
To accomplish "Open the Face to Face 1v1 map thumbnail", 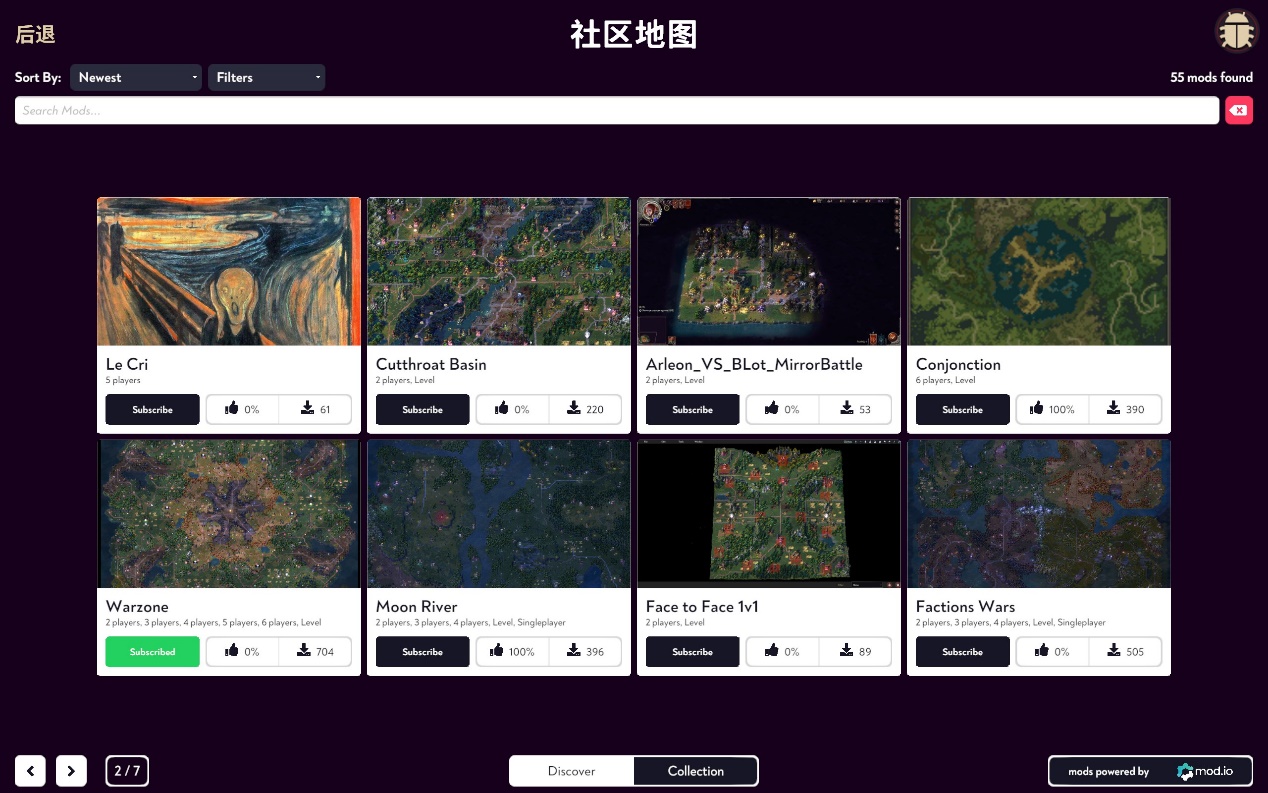I will click(769, 514).
